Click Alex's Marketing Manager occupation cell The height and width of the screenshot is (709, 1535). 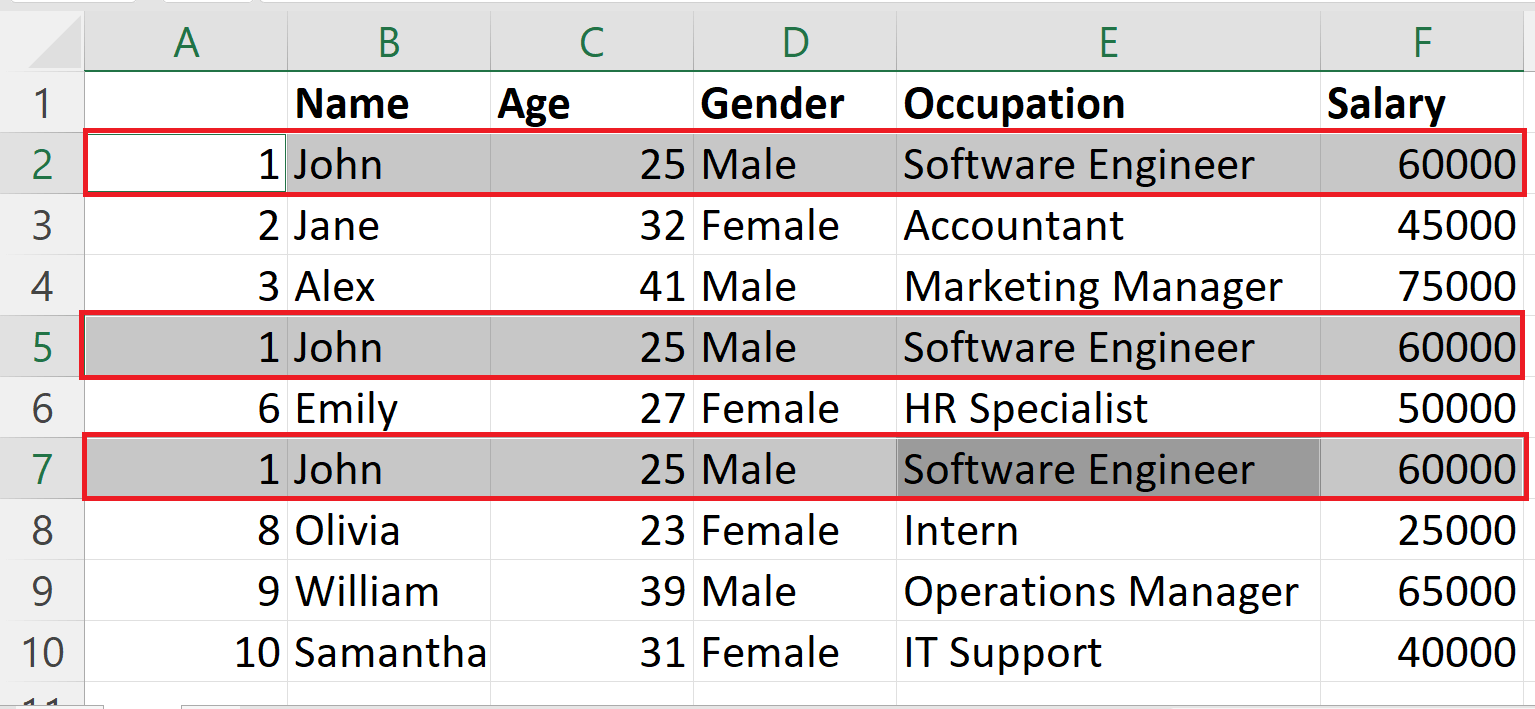tap(1108, 286)
